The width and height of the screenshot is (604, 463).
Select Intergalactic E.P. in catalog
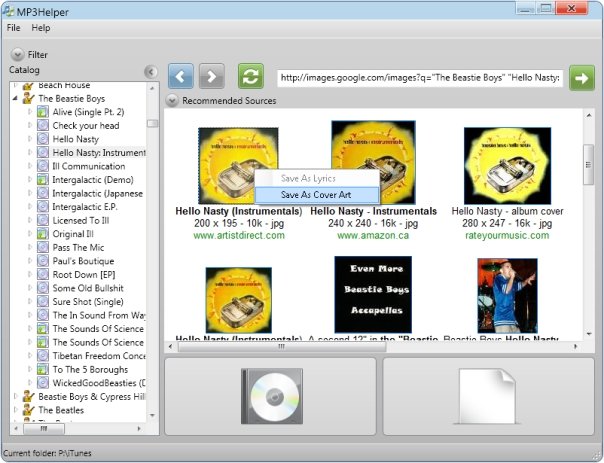coord(85,207)
